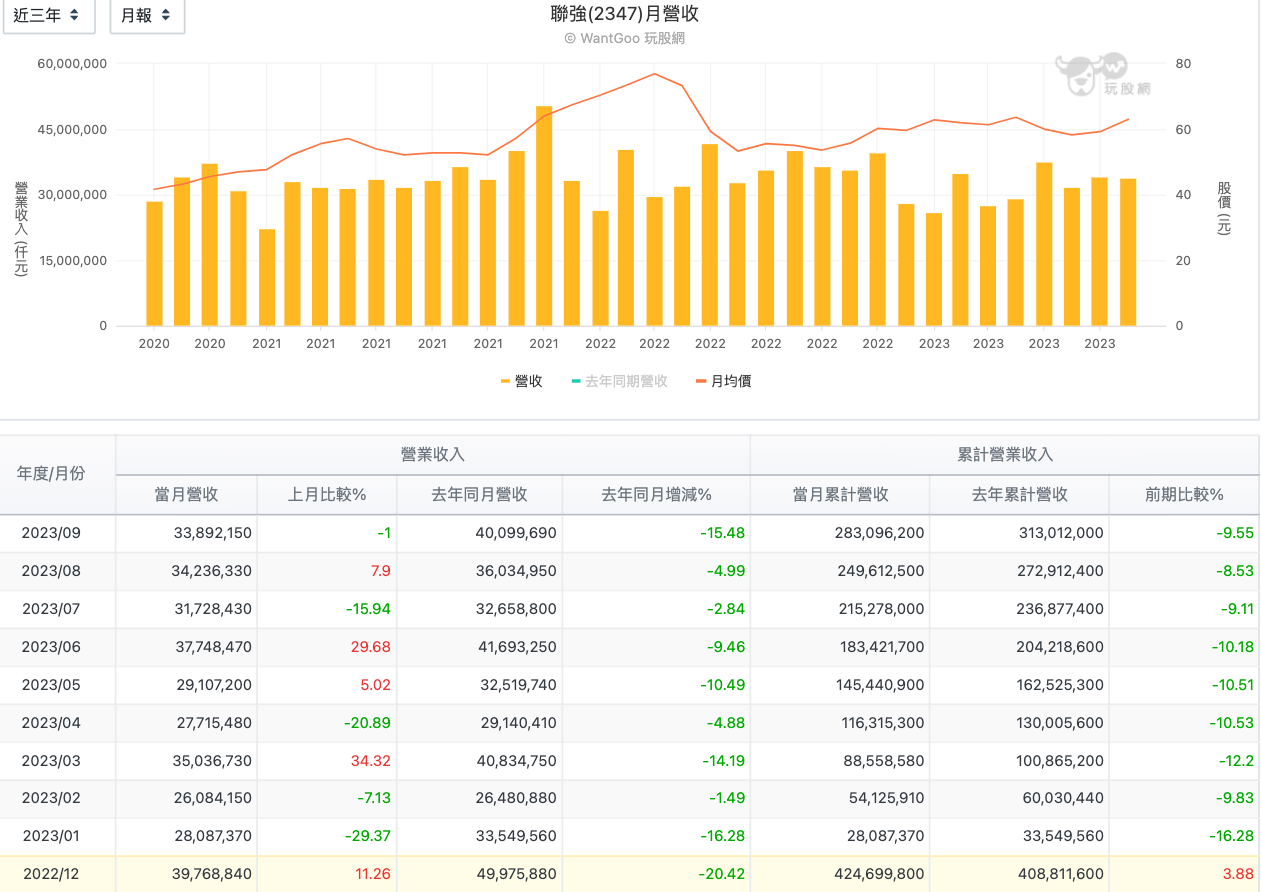Show the 去年同期營收 legend series
This screenshot has width=1261, height=892.
pyautogui.click(x=618, y=381)
